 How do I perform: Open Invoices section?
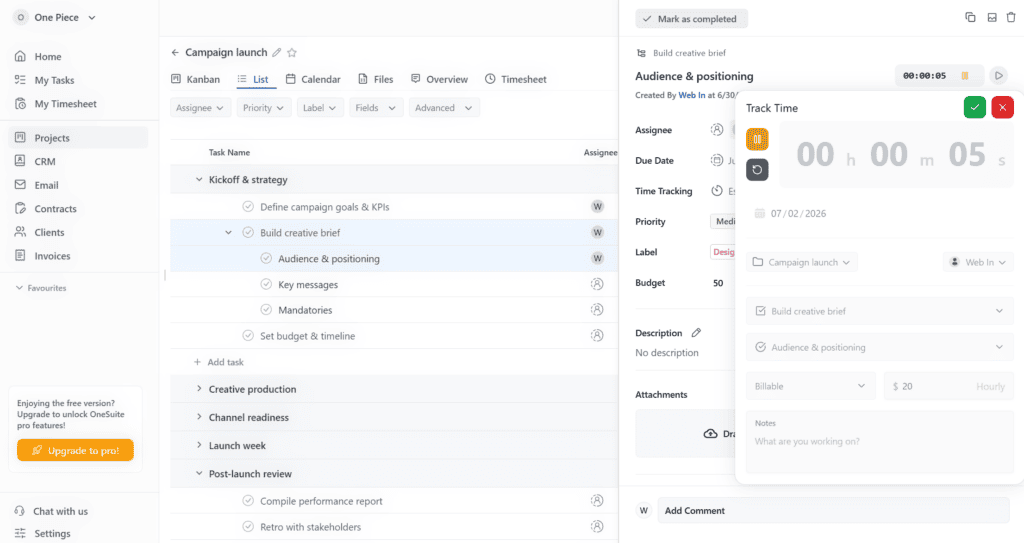[x=42, y=255]
